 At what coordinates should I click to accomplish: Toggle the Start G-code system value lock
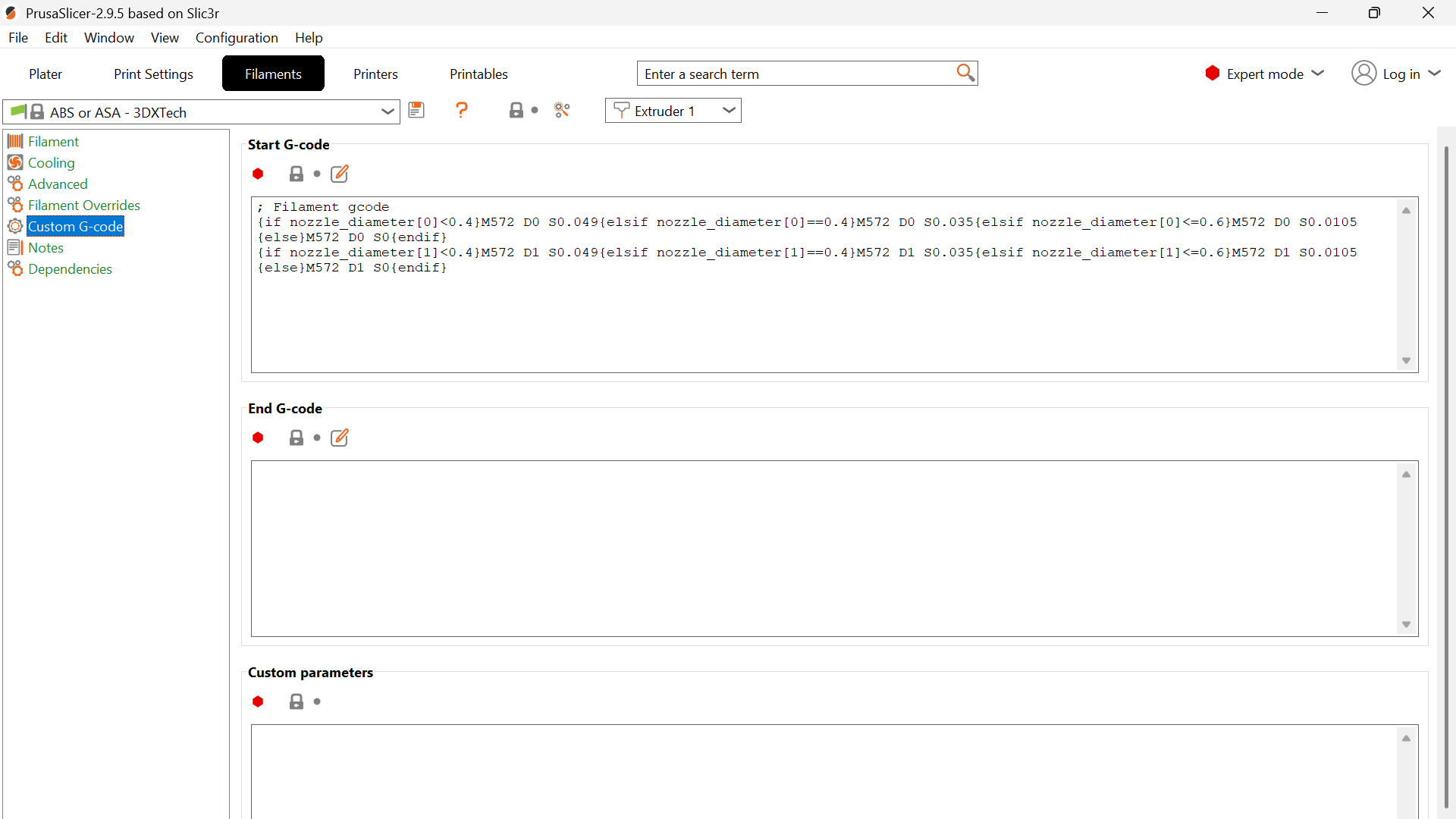point(297,174)
